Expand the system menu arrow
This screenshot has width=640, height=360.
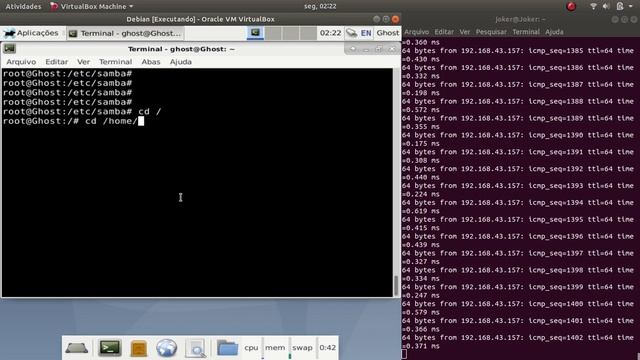[630, 7]
